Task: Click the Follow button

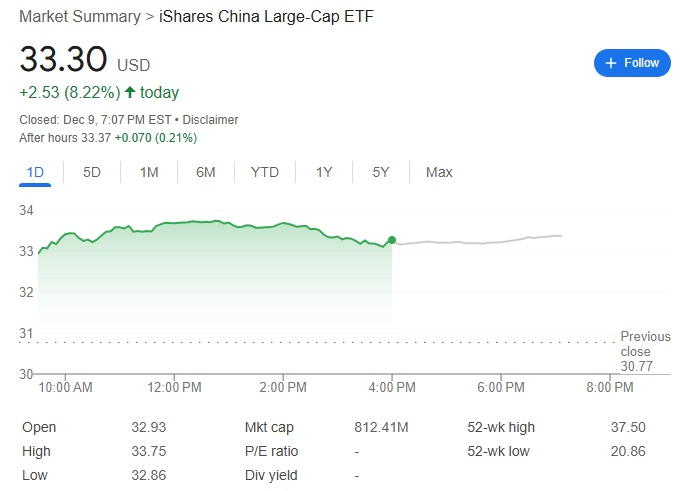Action: (x=632, y=62)
